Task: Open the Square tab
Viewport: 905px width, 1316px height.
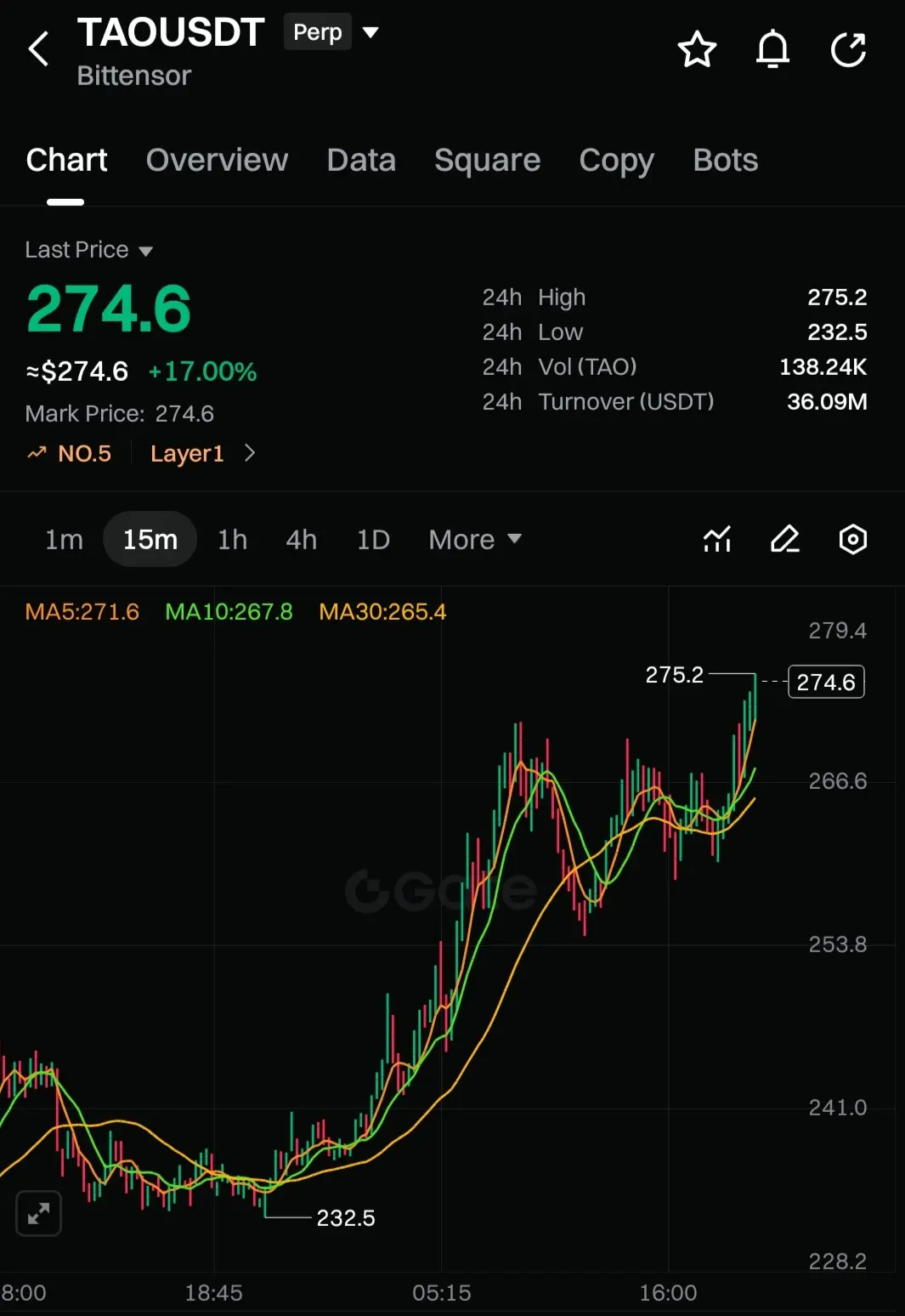Action: [x=487, y=160]
